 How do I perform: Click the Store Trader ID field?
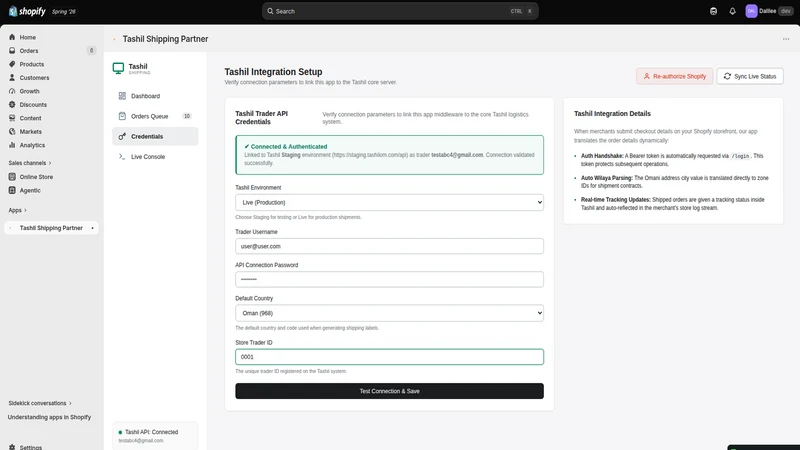coord(389,357)
